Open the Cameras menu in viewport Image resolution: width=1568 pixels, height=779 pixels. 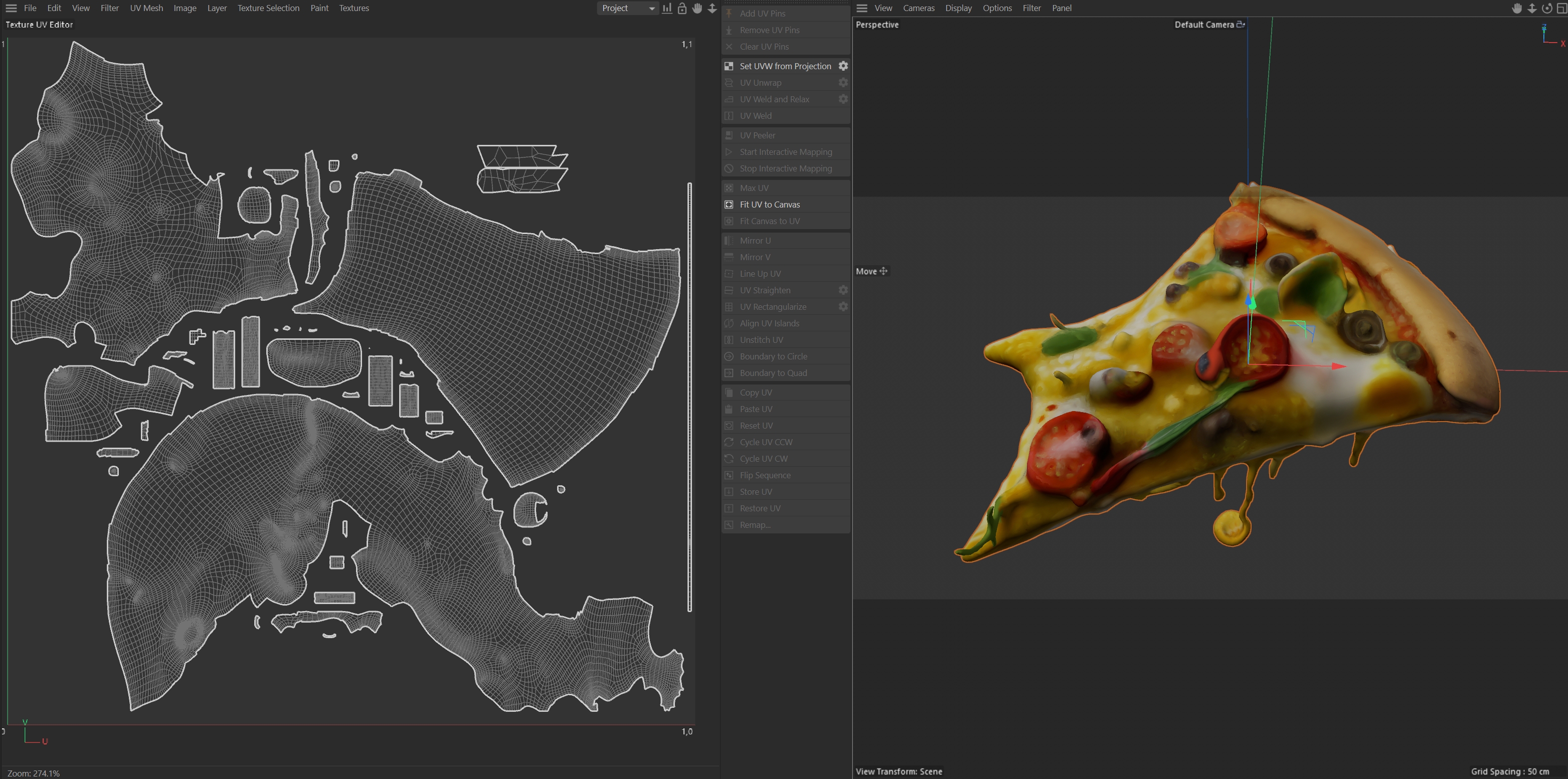(918, 8)
